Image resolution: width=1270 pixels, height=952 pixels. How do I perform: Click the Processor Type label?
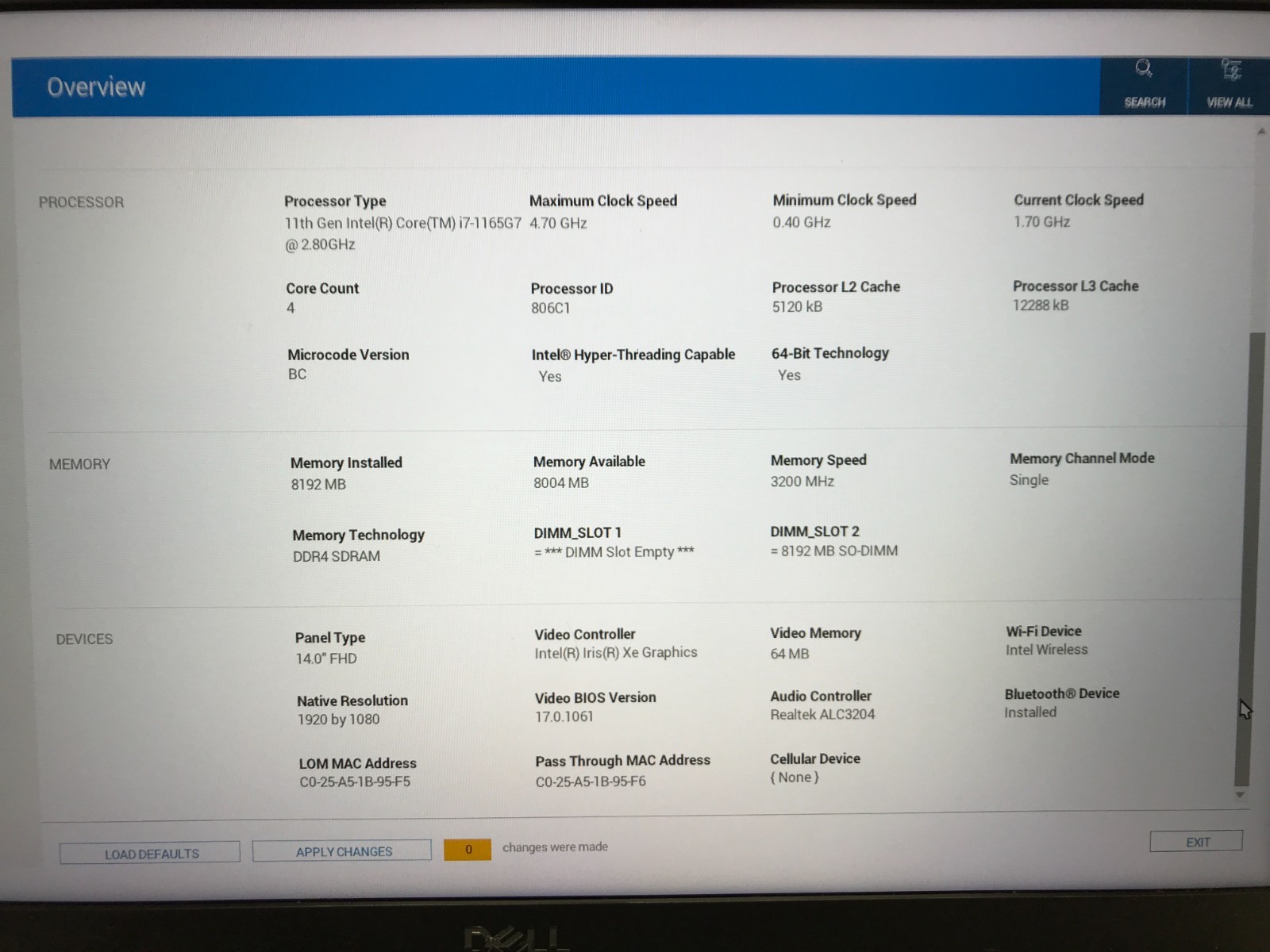(335, 201)
